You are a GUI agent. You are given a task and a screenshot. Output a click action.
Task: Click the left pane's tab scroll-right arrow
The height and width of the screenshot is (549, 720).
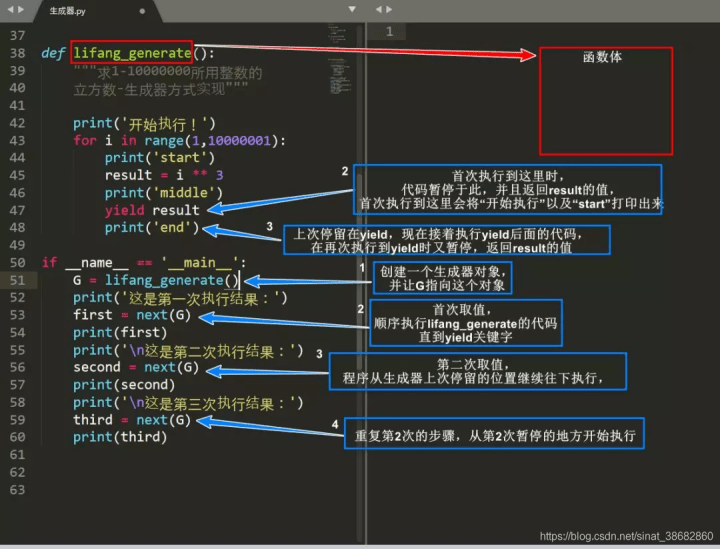pos(21,9)
